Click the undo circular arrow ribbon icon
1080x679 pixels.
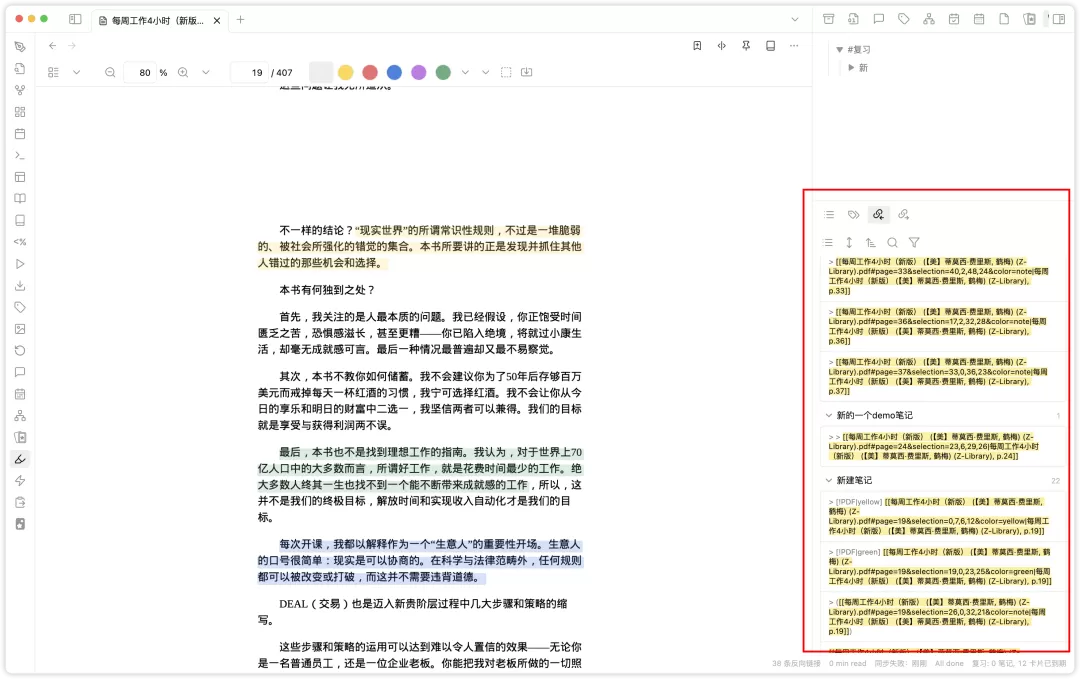tap(20, 351)
